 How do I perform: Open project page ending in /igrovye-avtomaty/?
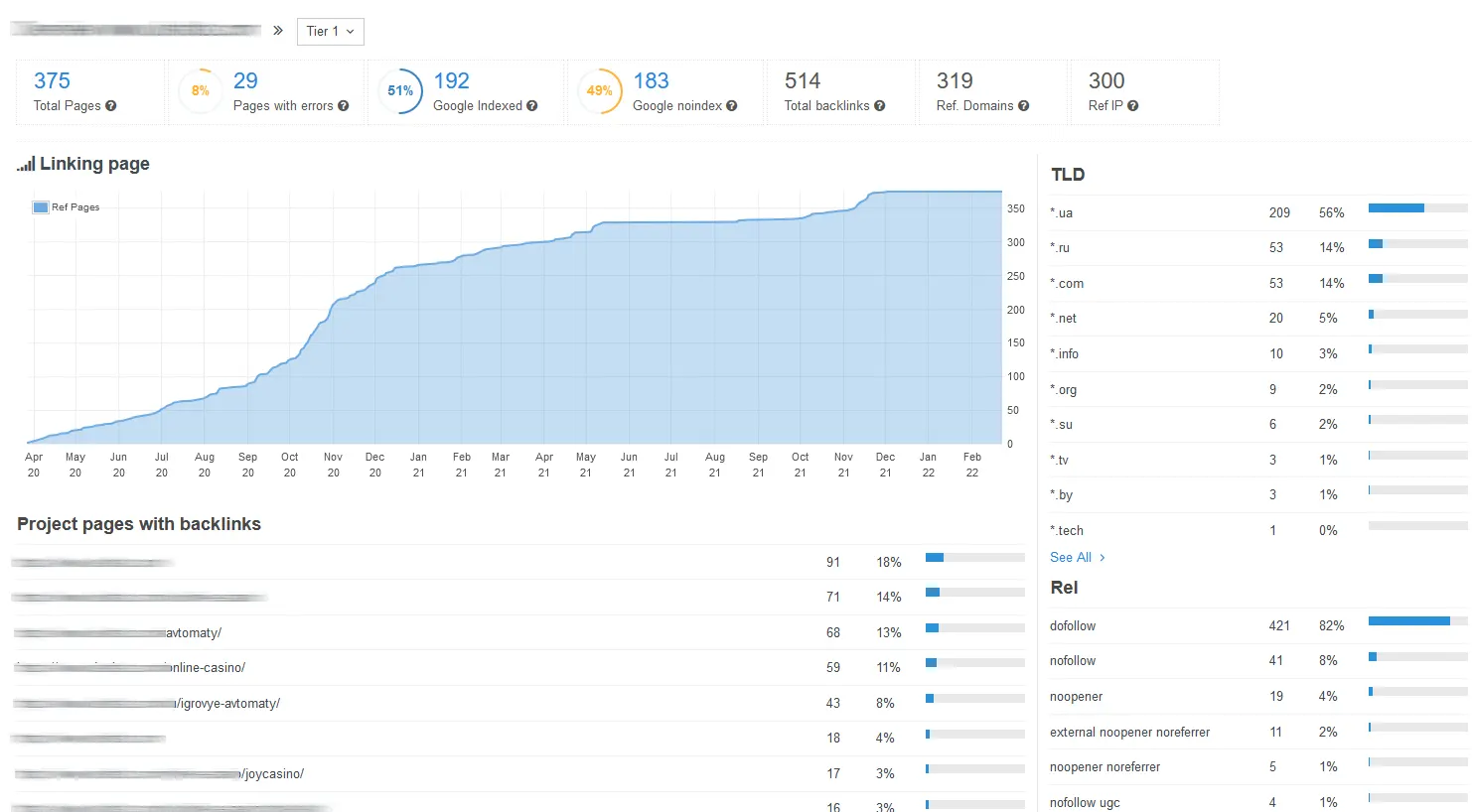tap(147, 704)
